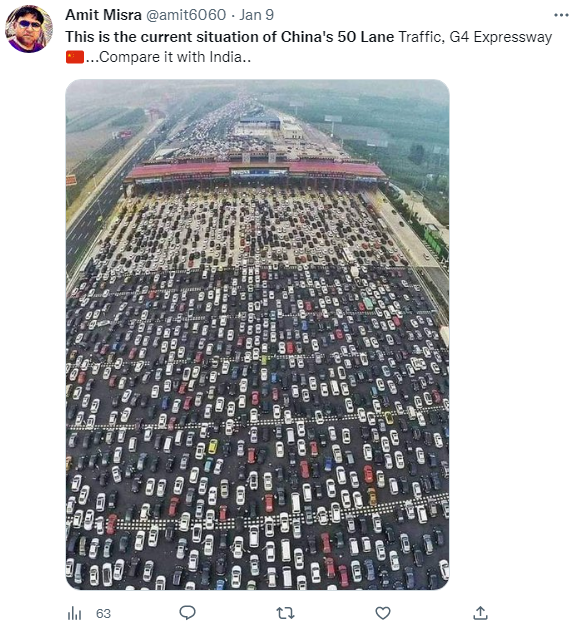
Task: Open the traffic jam photo attachment
Action: pos(258,334)
